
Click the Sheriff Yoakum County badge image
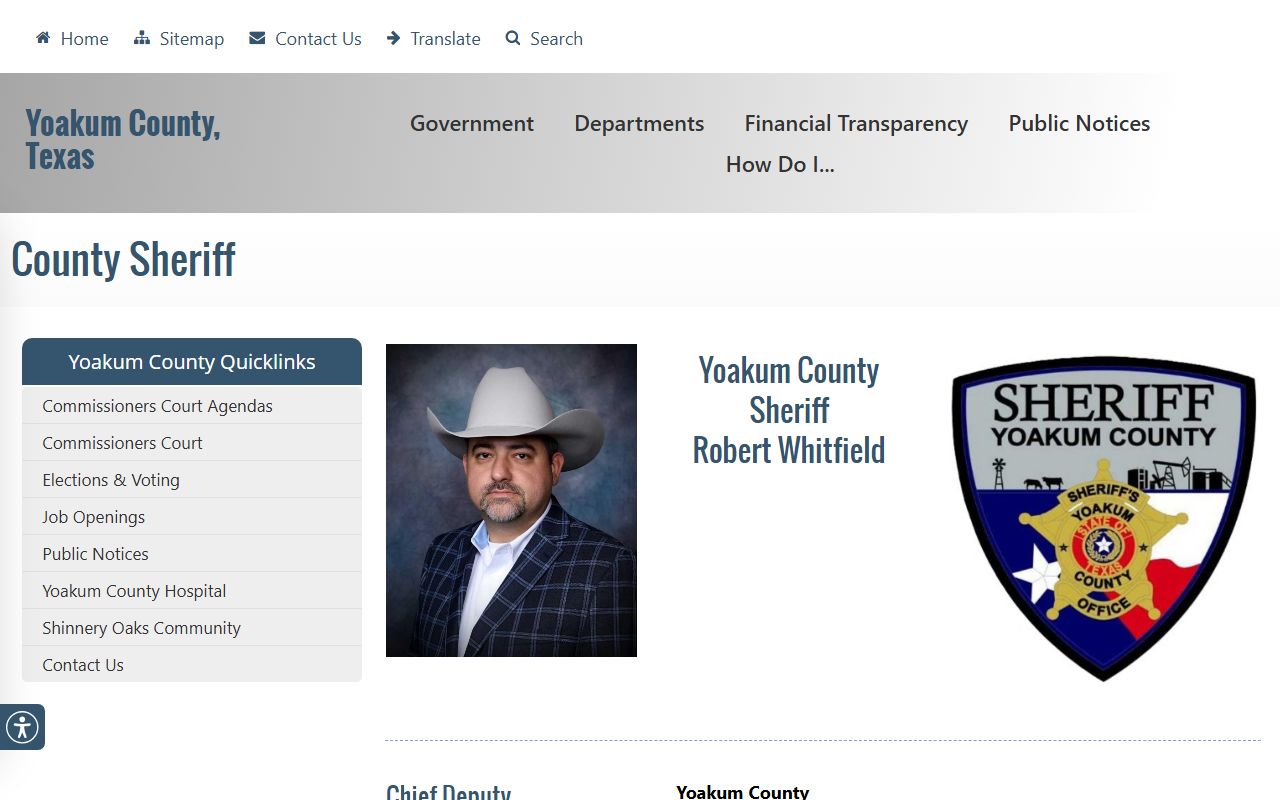click(1103, 518)
